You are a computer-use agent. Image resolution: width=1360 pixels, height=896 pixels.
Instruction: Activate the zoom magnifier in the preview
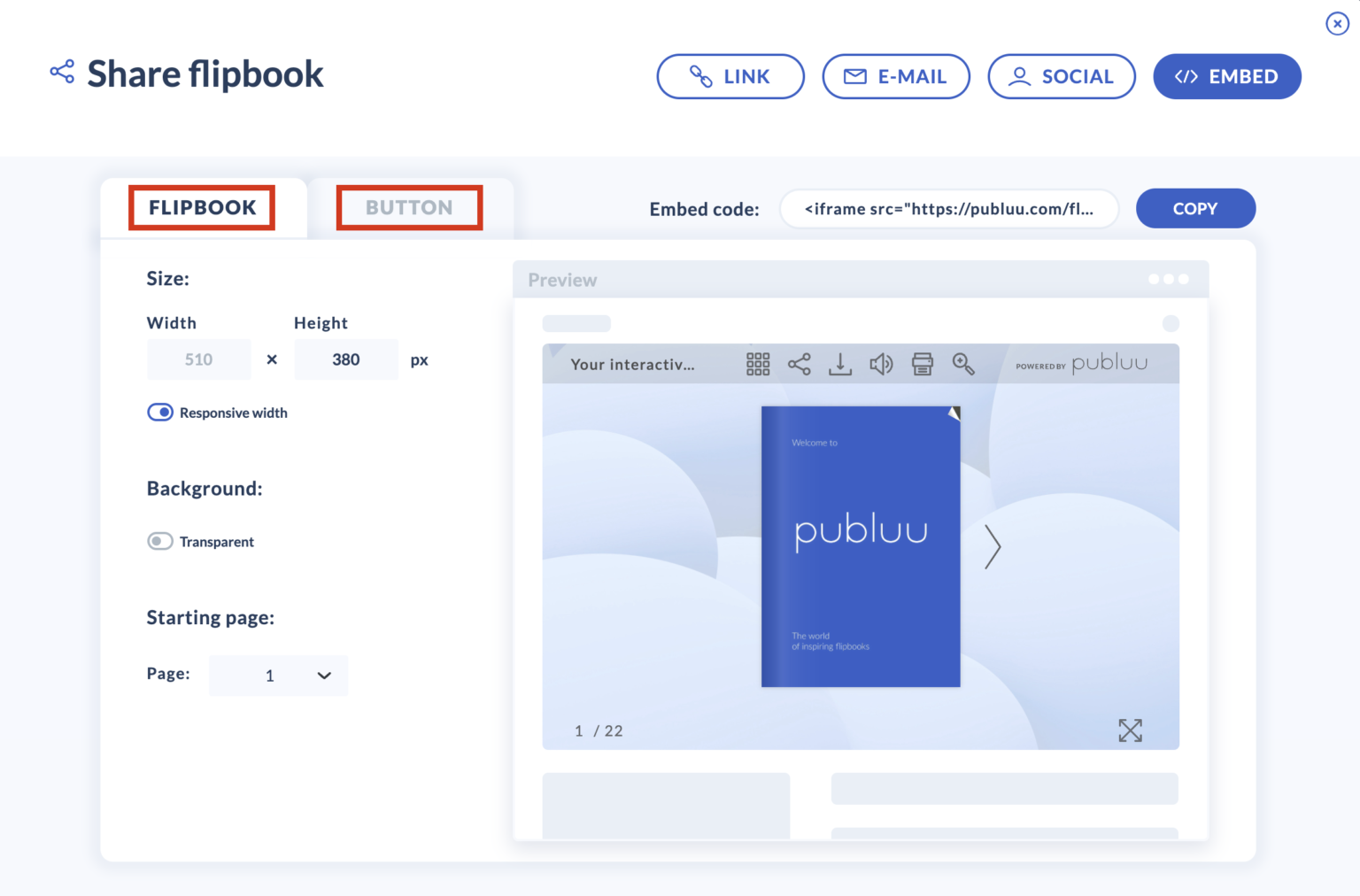(963, 364)
